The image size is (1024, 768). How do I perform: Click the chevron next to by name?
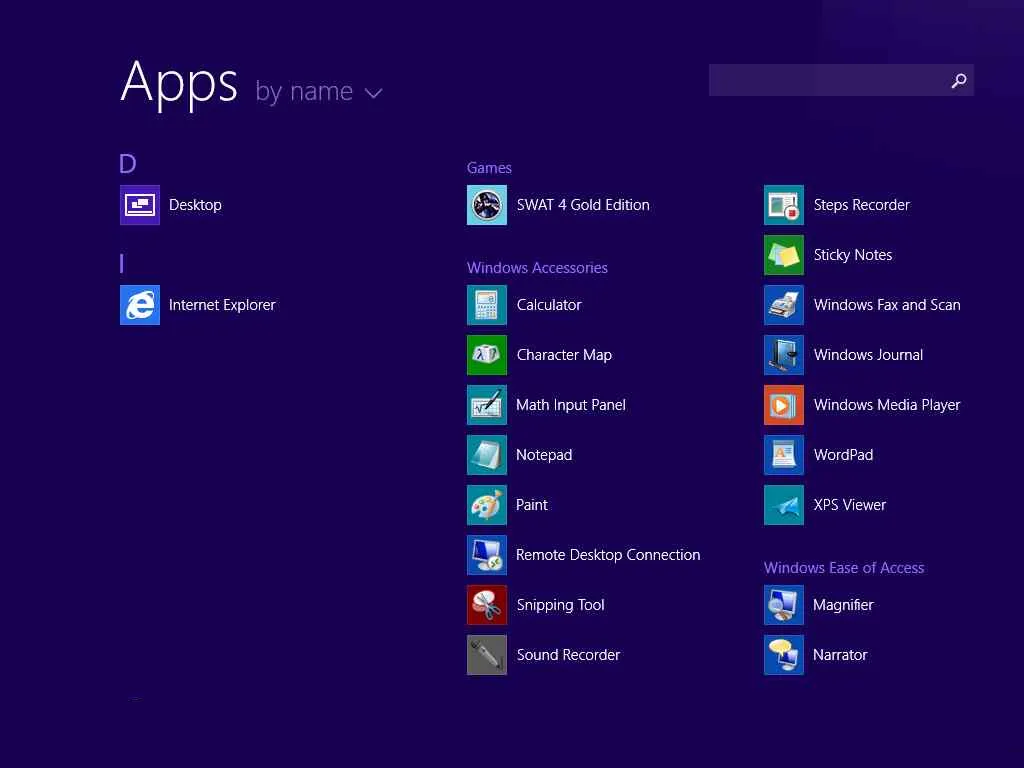pos(374,93)
